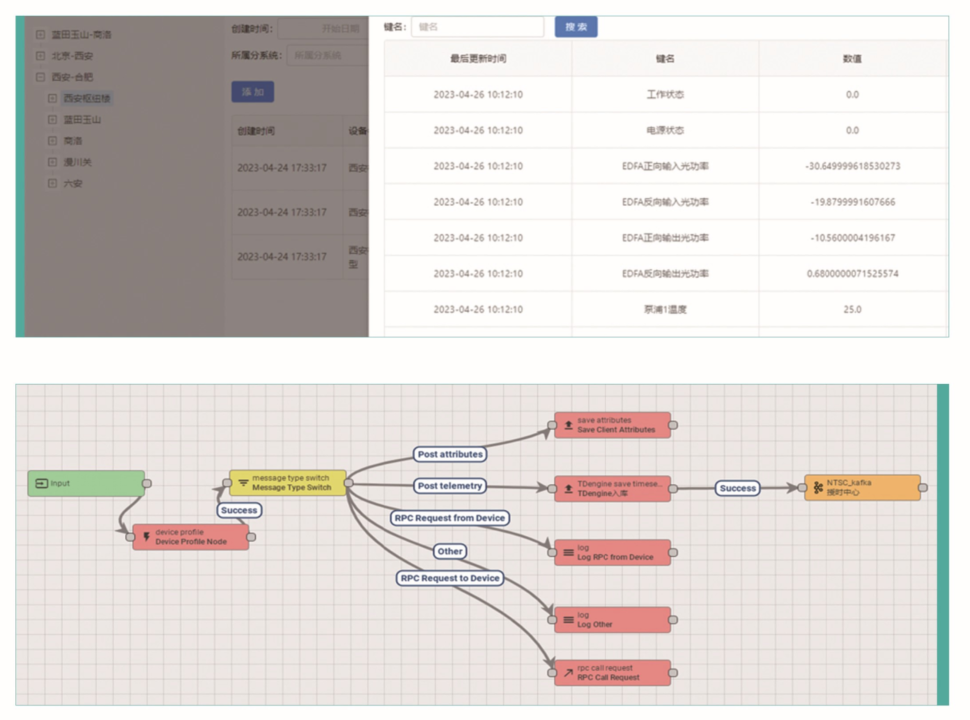Click the TDengine save timeseries node icon
970x720 pixels.
(x=569, y=489)
